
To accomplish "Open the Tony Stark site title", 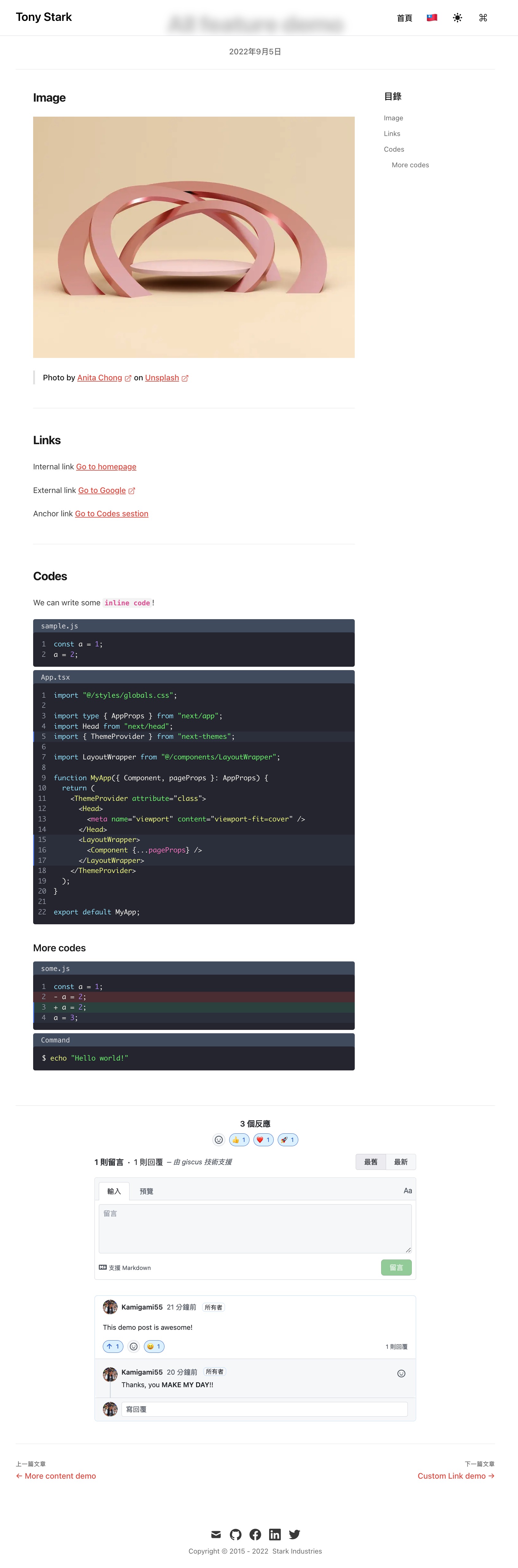I will 44,17.
